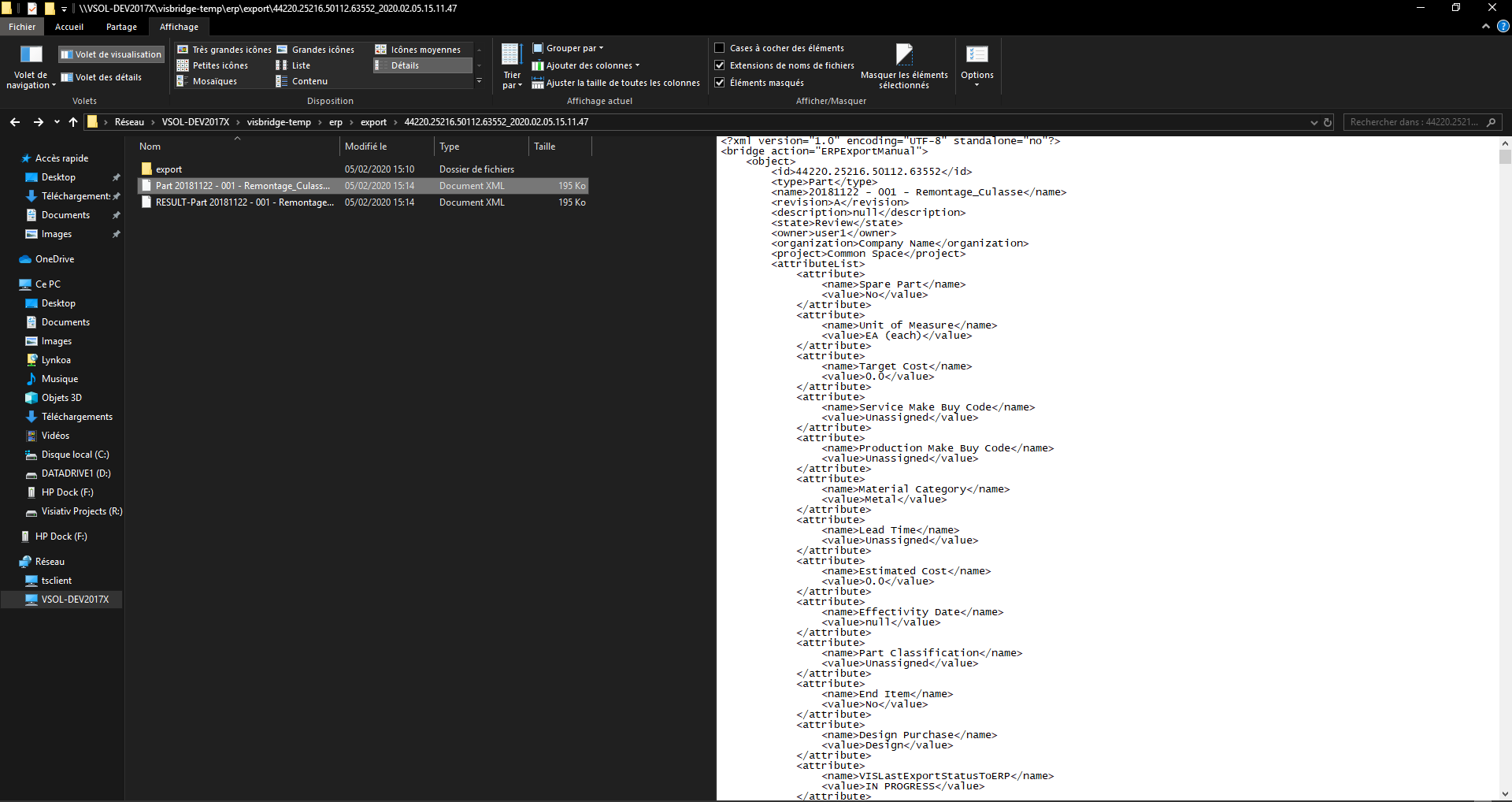Enable Cases à cocher des éléments

click(x=720, y=48)
